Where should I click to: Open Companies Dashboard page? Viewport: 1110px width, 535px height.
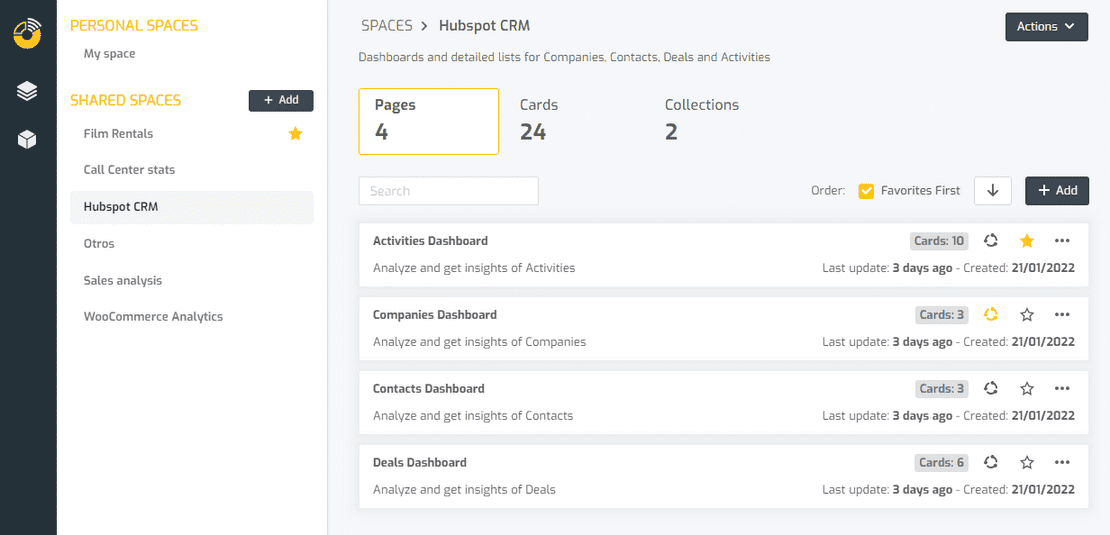(435, 314)
